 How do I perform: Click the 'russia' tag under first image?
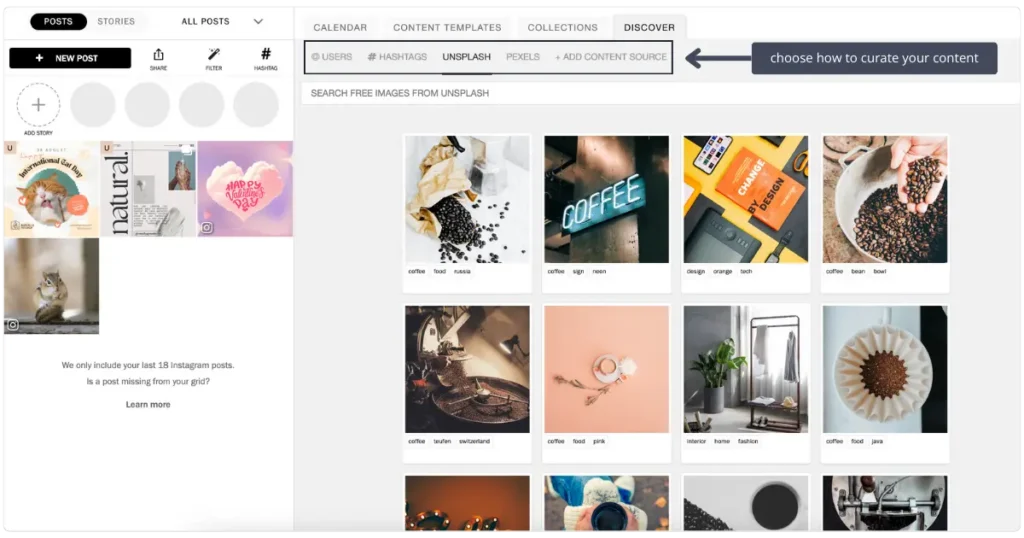pos(462,271)
